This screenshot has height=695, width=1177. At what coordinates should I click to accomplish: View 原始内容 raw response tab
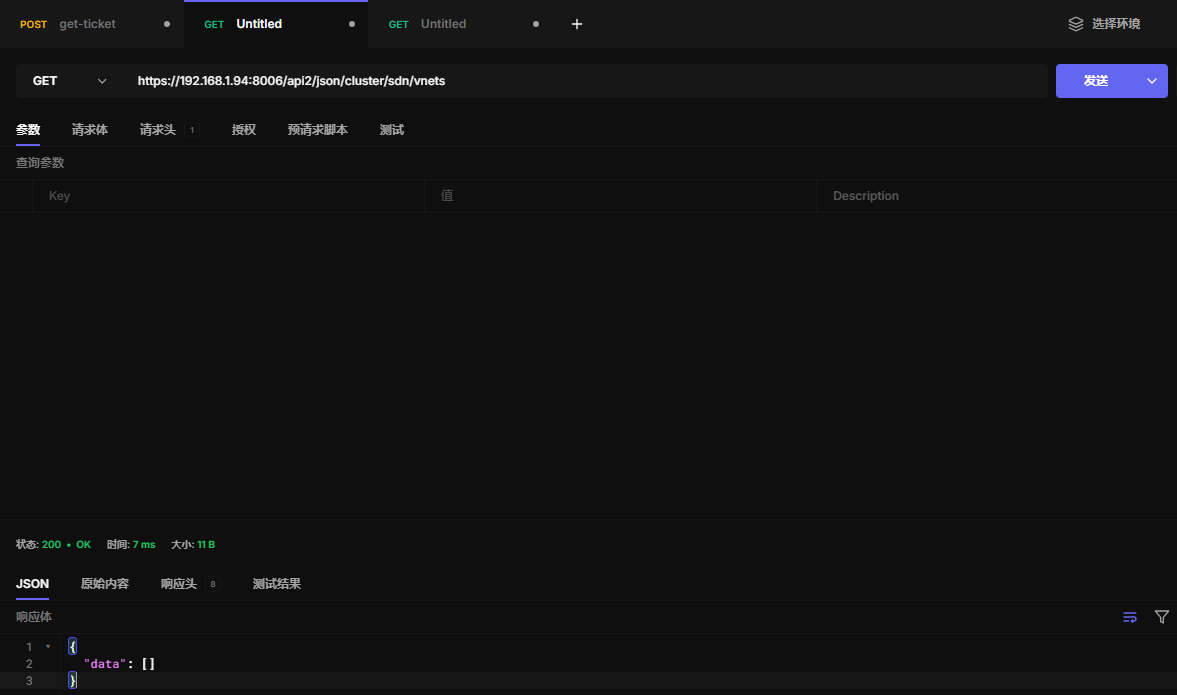[105, 584]
